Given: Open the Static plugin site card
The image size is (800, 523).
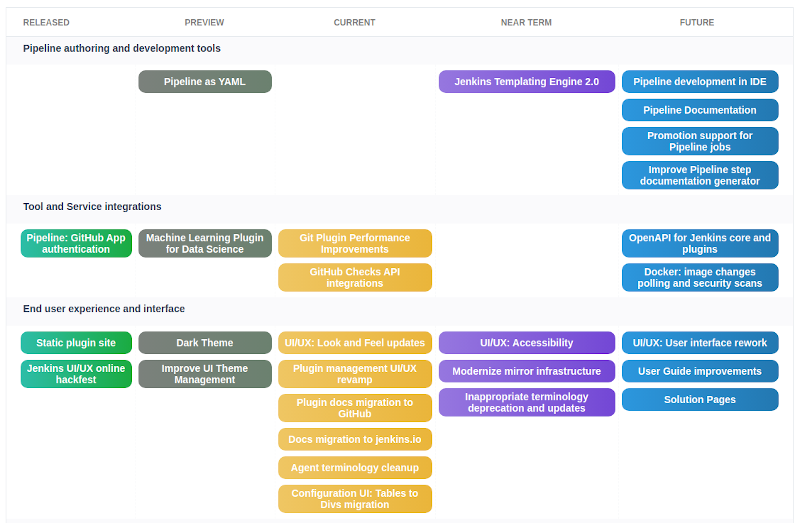Looking at the screenshot, I should [76, 343].
